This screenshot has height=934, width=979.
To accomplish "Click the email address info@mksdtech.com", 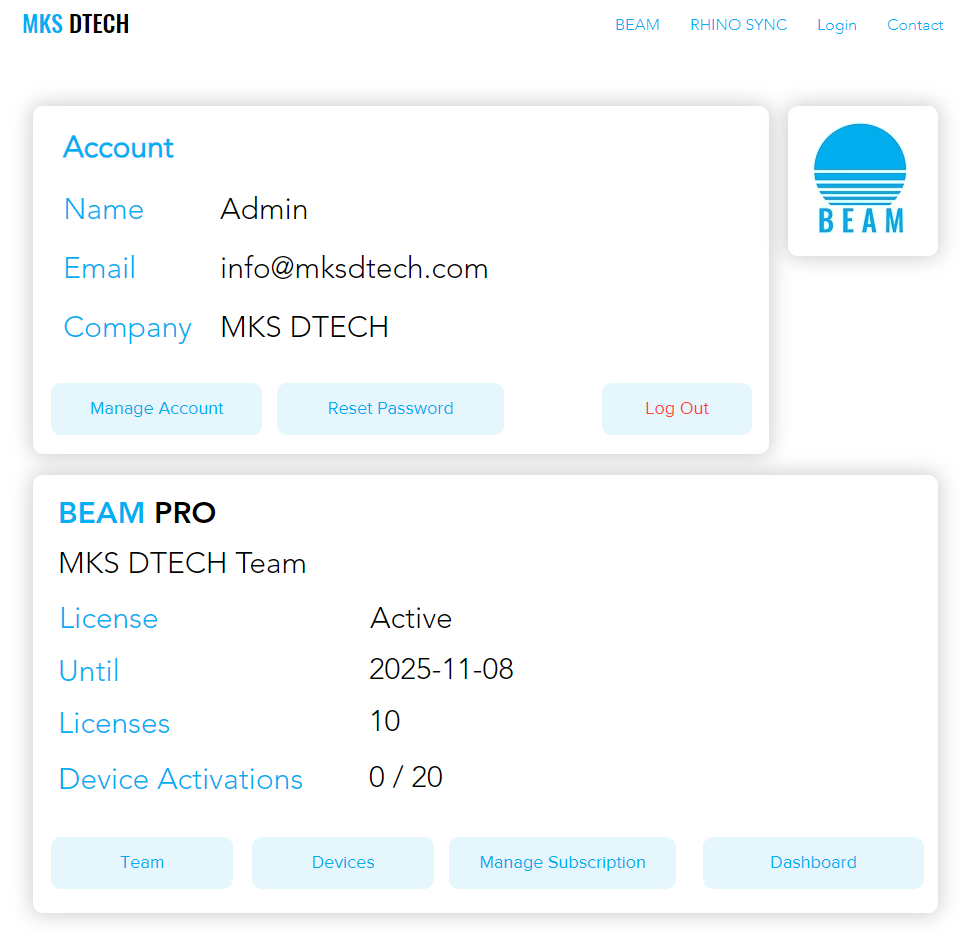I will click(x=354, y=268).
